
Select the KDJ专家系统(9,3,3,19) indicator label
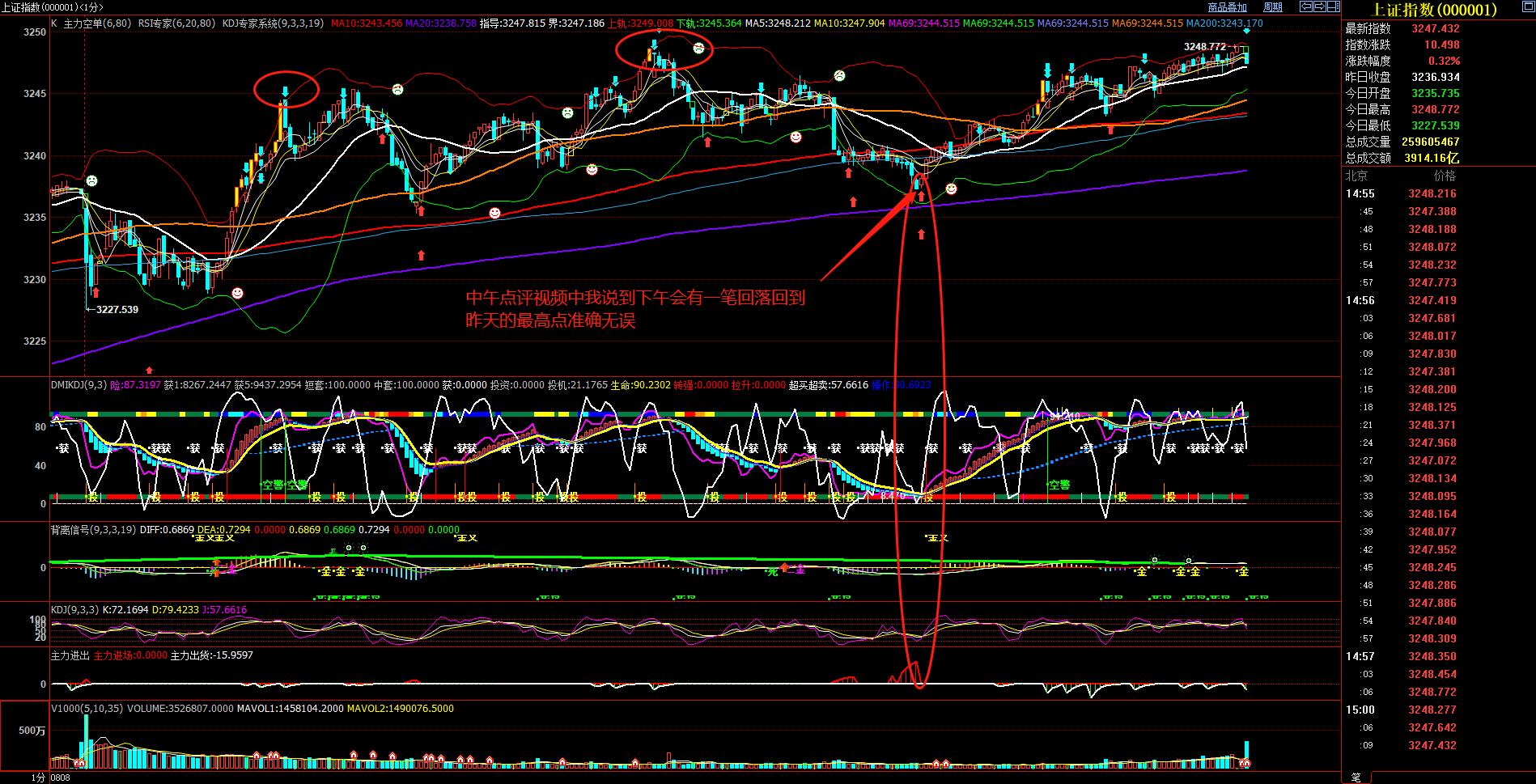(x=273, y=23)
